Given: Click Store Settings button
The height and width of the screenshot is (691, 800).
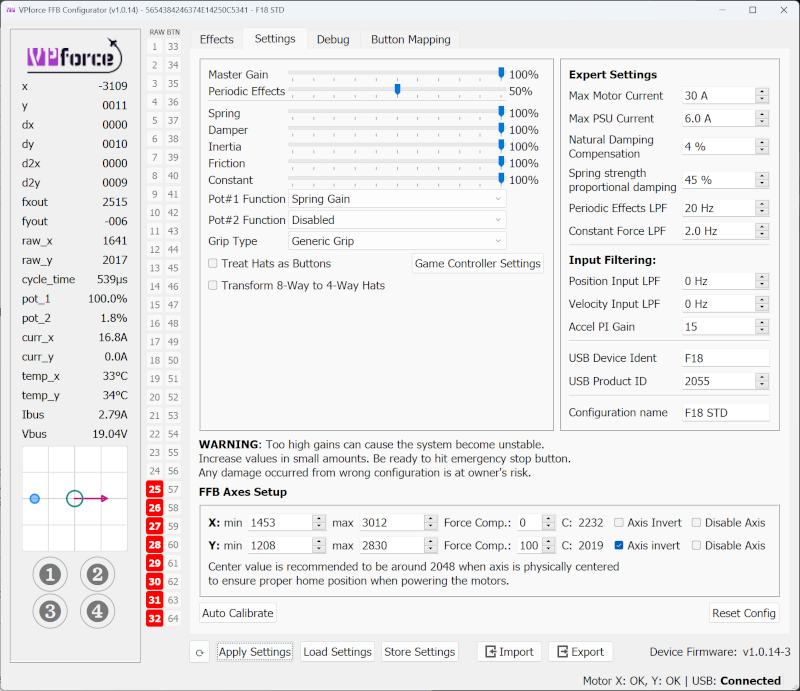Looking at the screenshot, I should [419, 652].
